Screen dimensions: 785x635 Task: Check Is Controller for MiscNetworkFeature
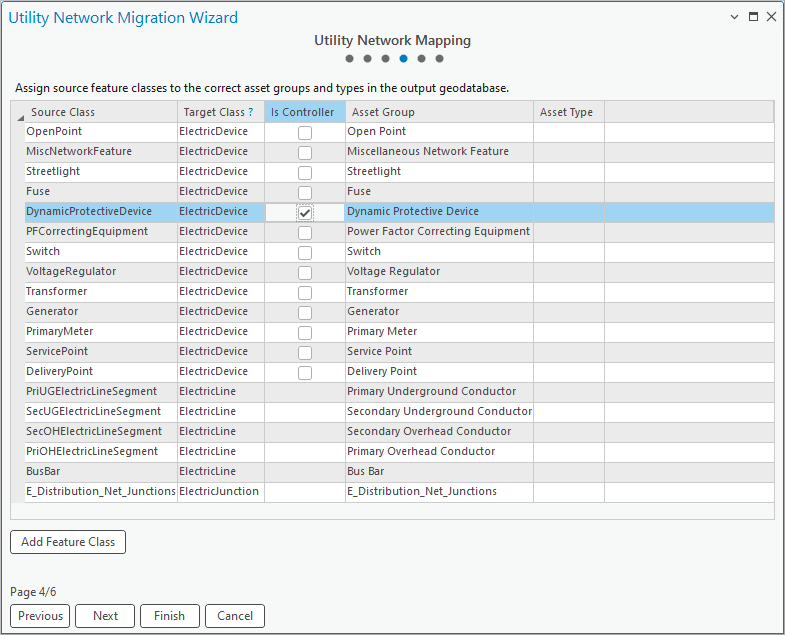(x=305, y=153)
